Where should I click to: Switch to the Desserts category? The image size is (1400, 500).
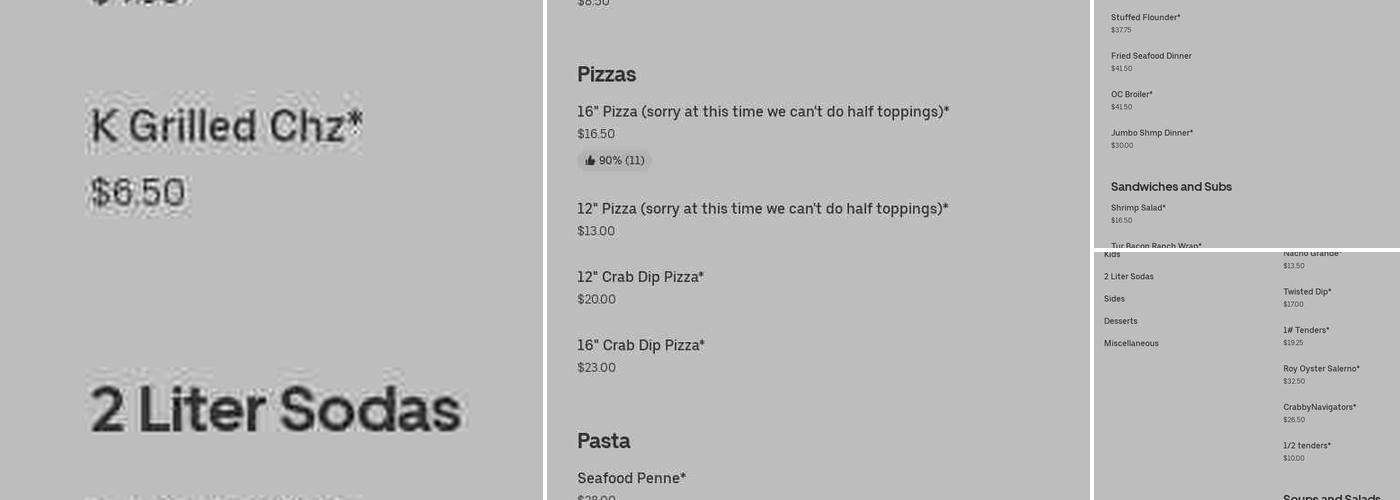click(x=1120, y=321)
